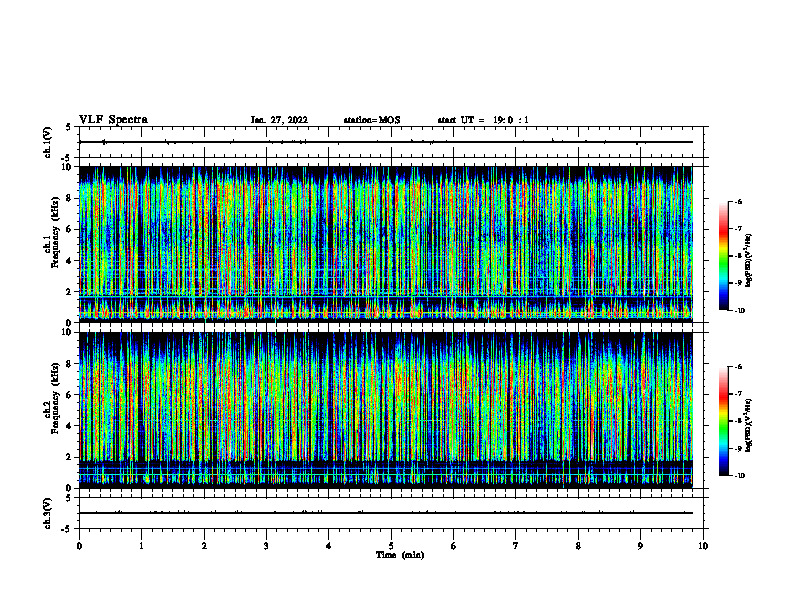Click the "-6" label on ch.1 color bar
The width and height of the screenshot is (792, 612).
[x=738, y=201]
